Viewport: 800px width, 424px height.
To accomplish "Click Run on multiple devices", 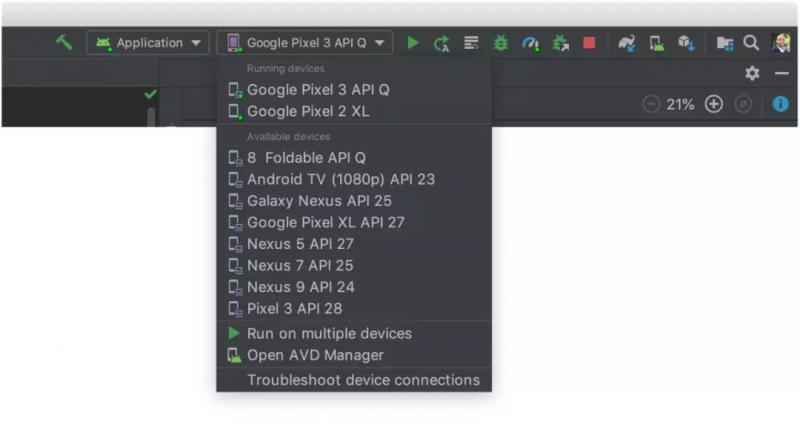I will pos(329,333).
